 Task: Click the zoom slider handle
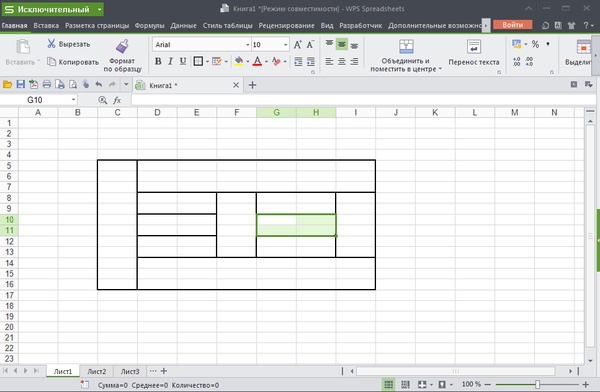[538, 384]
